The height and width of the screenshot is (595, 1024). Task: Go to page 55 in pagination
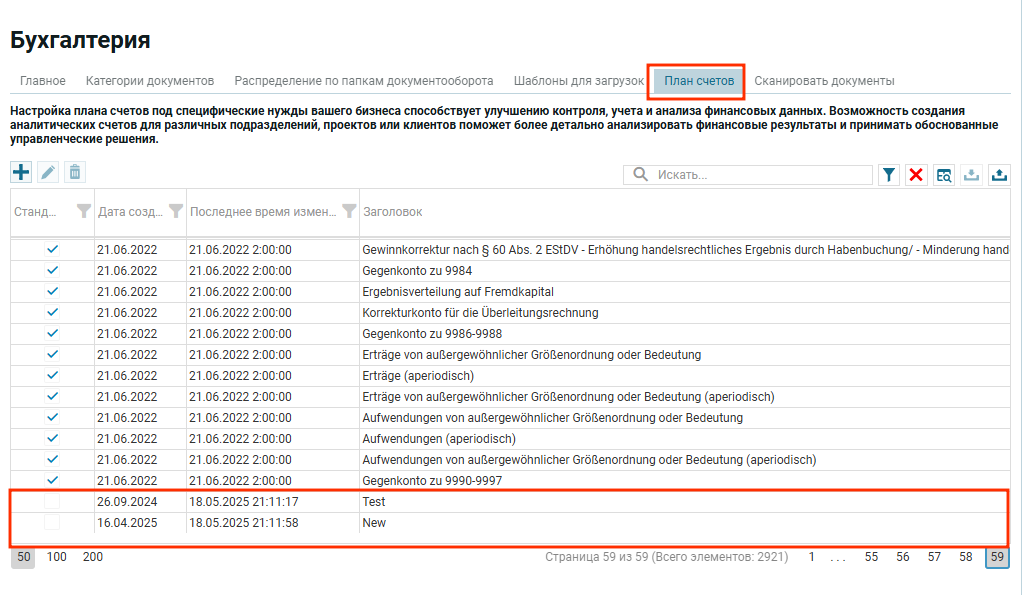(x=871, y=557)
